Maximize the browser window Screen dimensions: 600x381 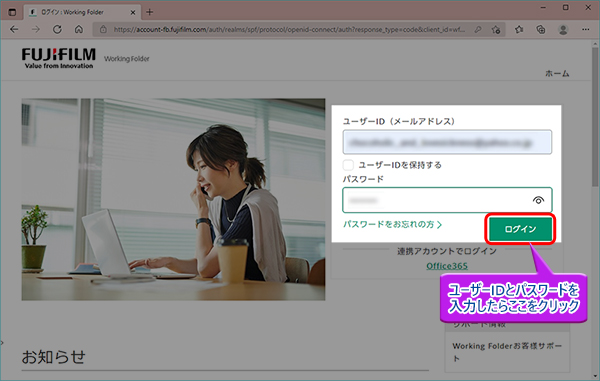click(566, 8)
